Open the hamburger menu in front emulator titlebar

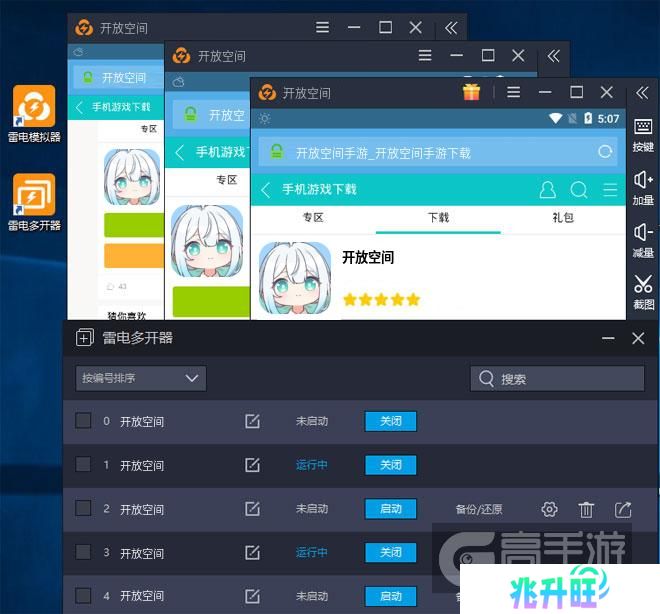(513, 92)
